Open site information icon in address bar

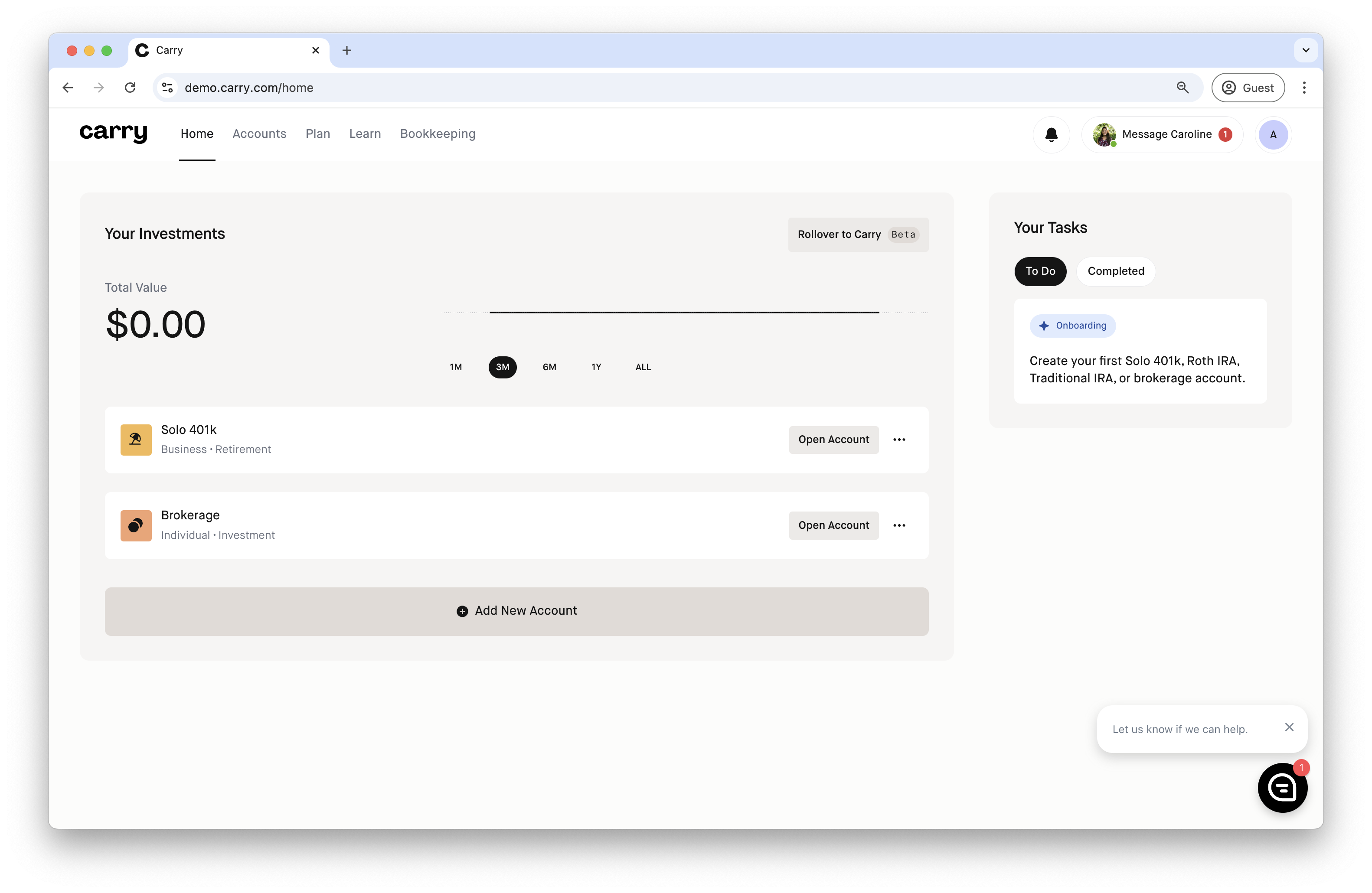tap(167, 88)
